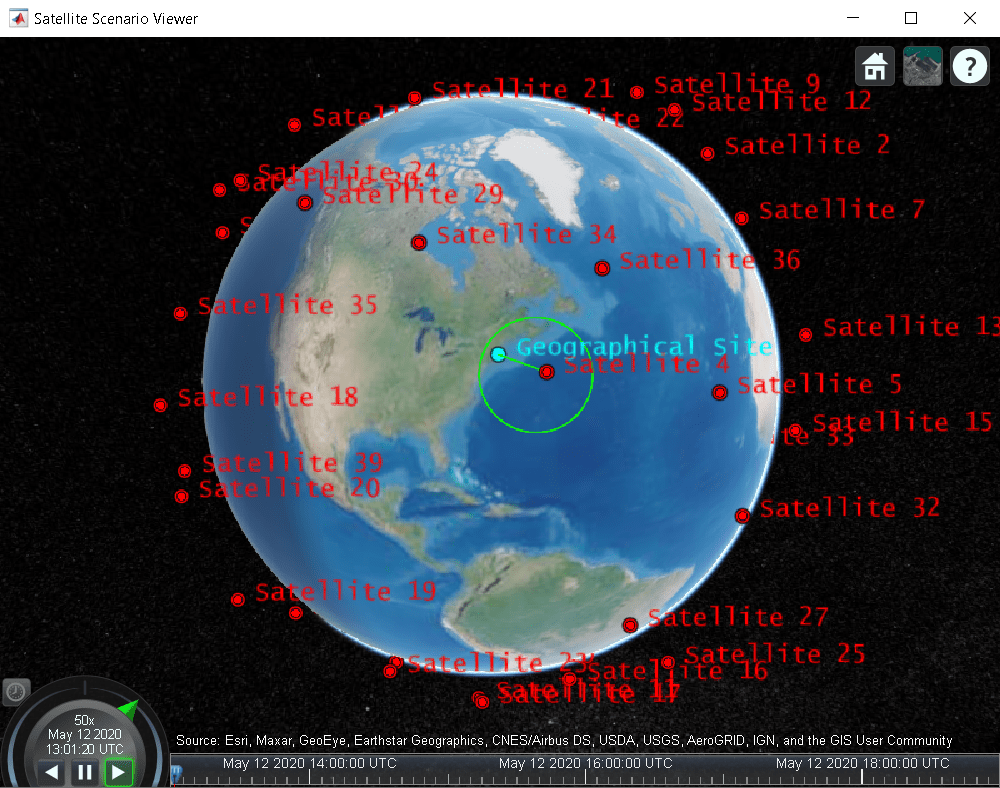Screen dimensions: 1000x788
Task: Select the Geographical Site marker
Action: 498,354
